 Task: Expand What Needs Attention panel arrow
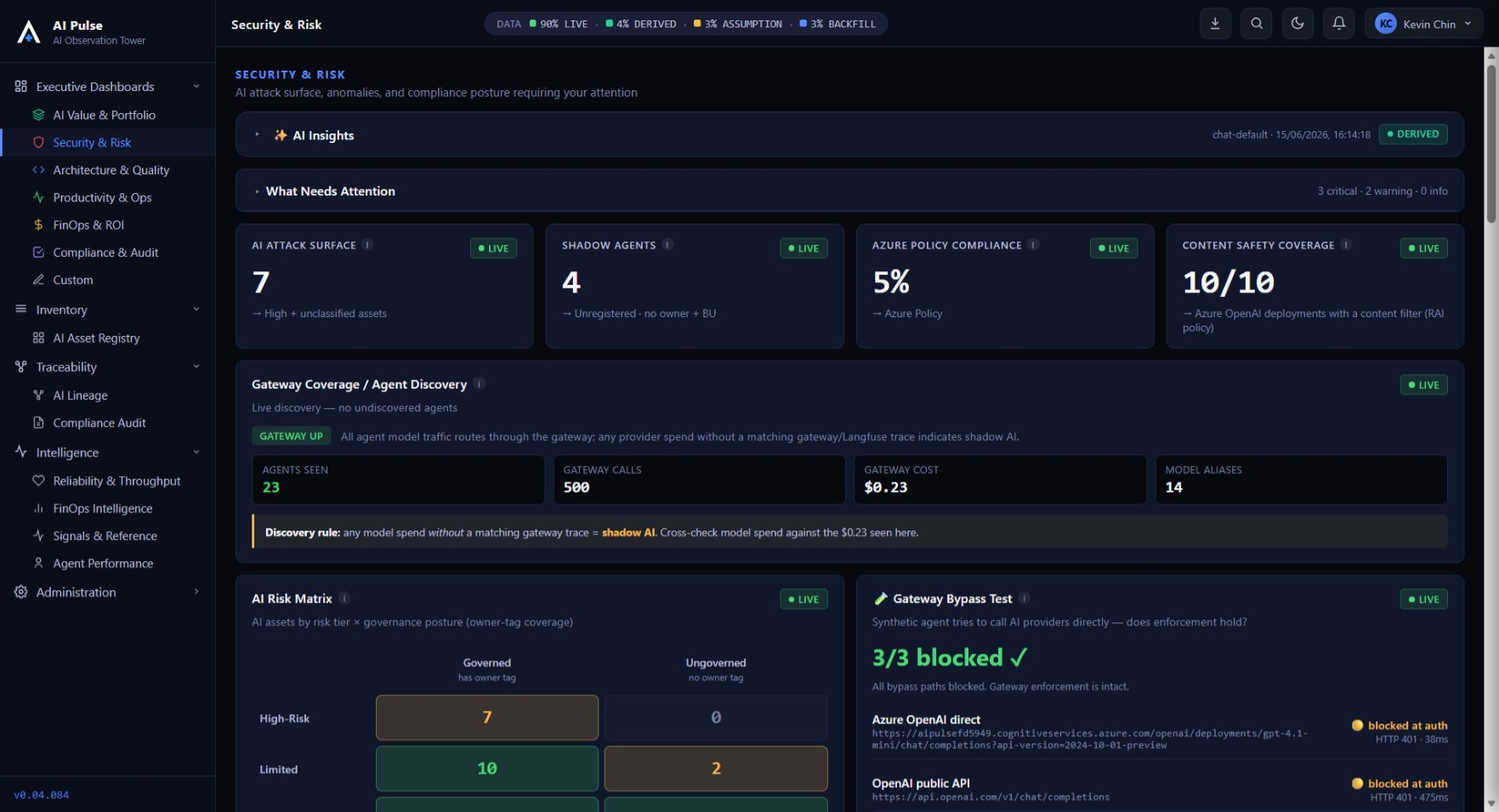tap(257, 191)
